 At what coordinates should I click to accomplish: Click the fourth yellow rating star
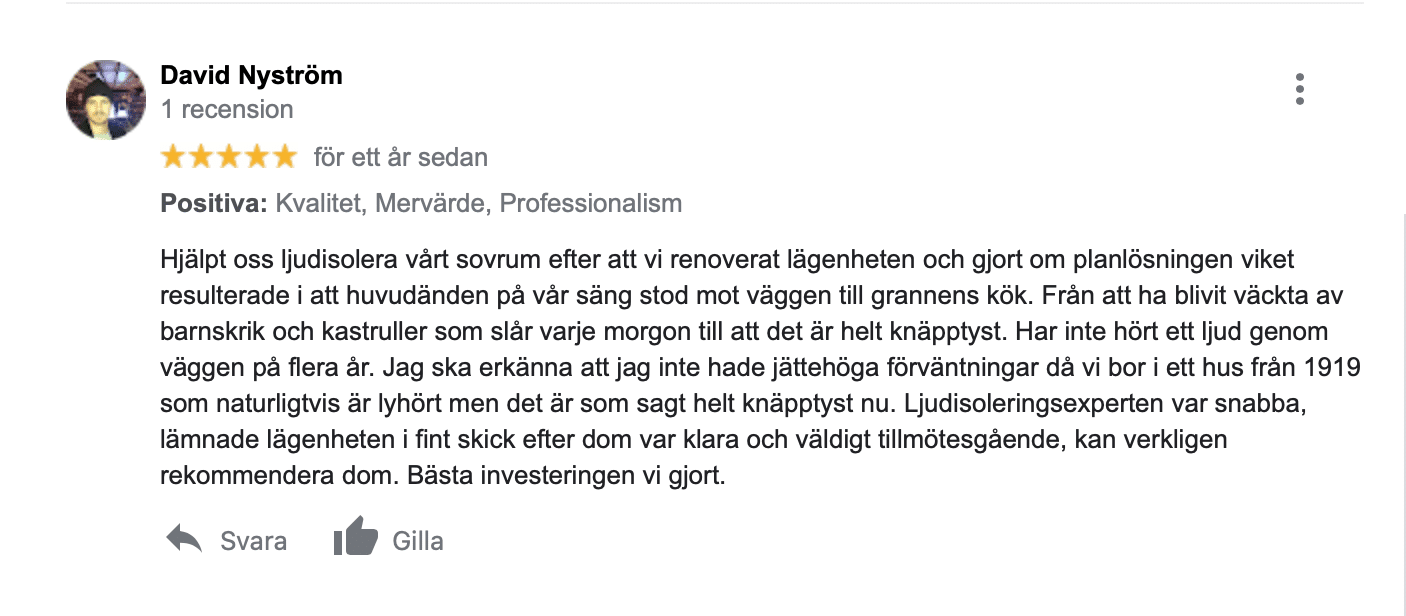pyautogui.click(x=257, y=156)
